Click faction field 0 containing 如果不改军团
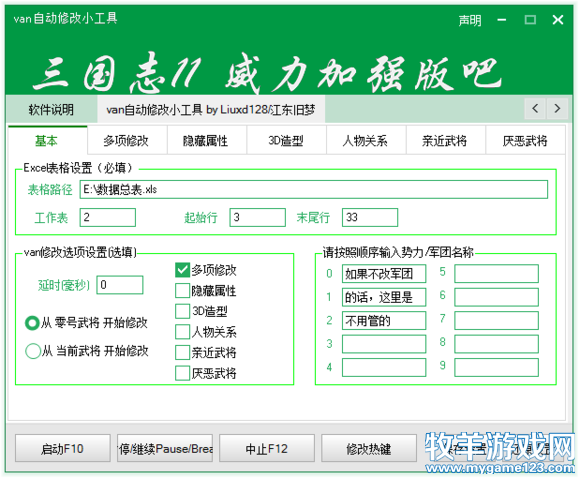580x479 pixels. (384, 274)
